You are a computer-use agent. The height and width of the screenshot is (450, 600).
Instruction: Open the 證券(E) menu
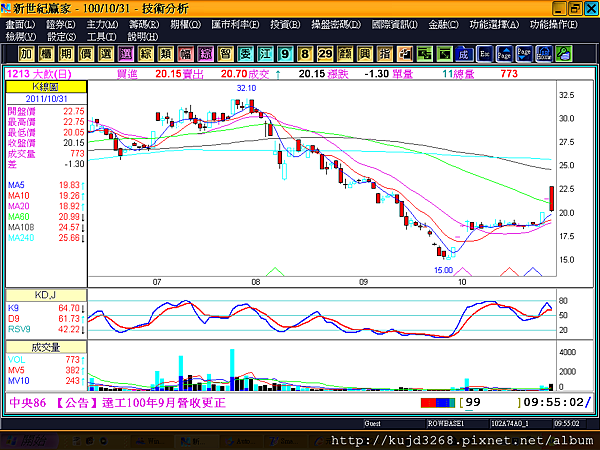(60, 25)
